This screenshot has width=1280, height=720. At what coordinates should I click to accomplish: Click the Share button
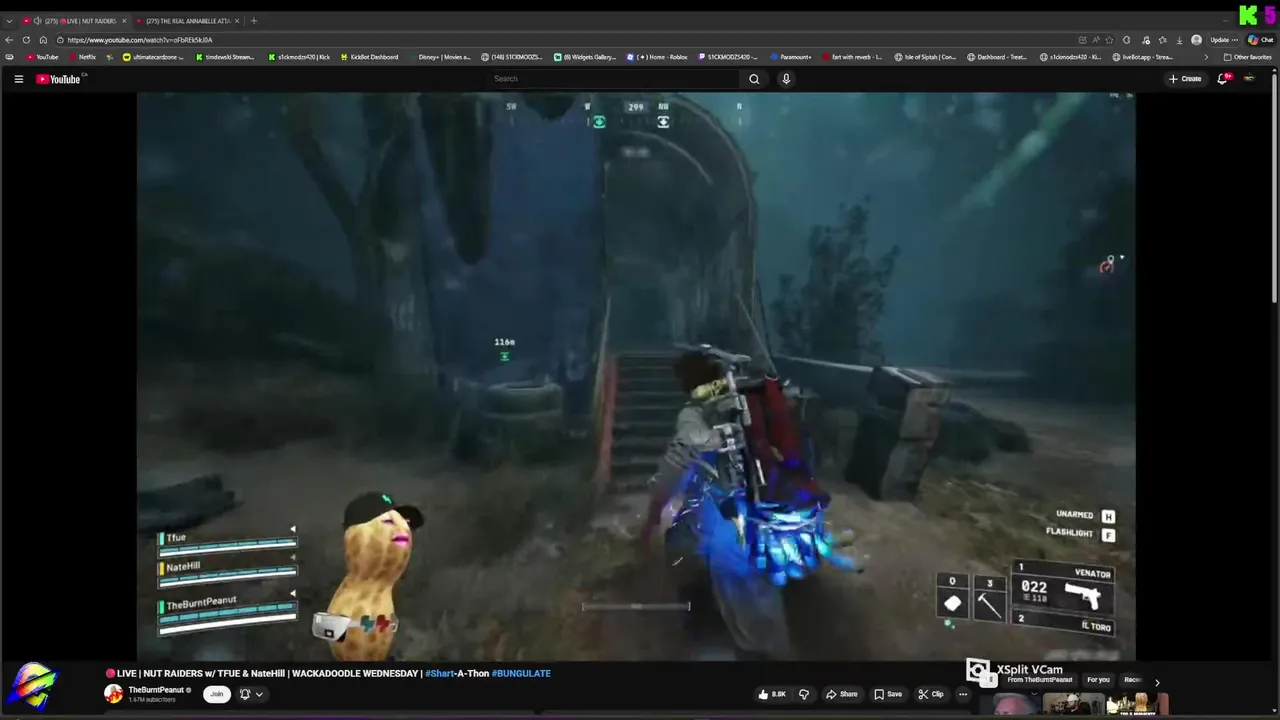click(x=841, y=694)
